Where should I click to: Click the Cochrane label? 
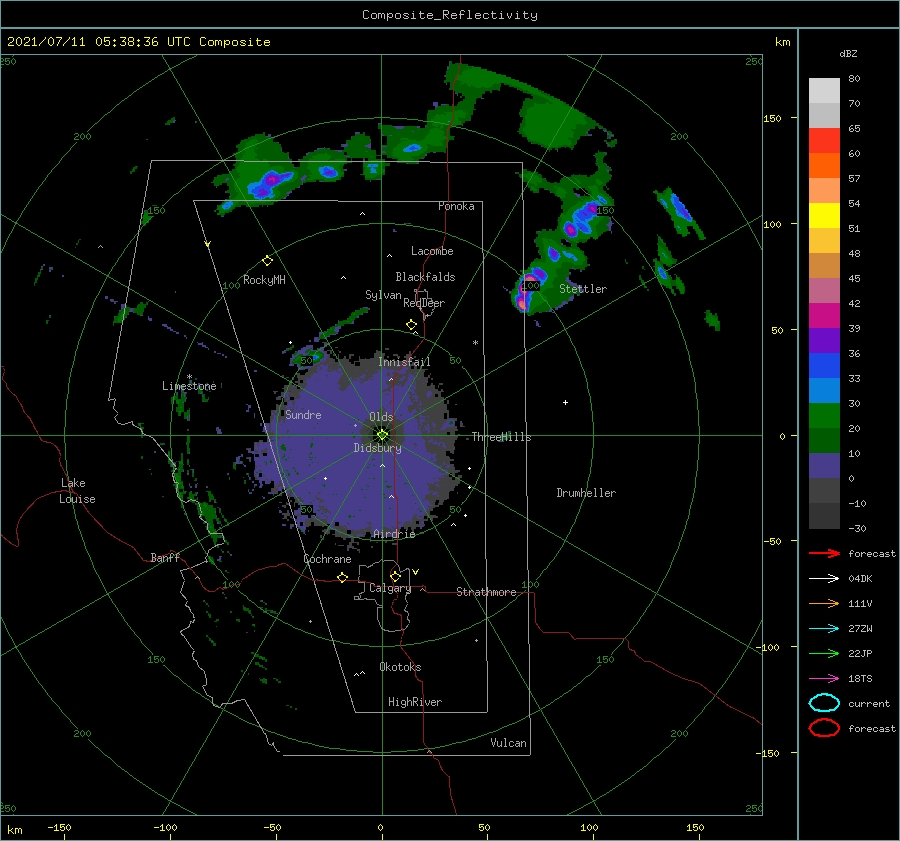point(327,559)
